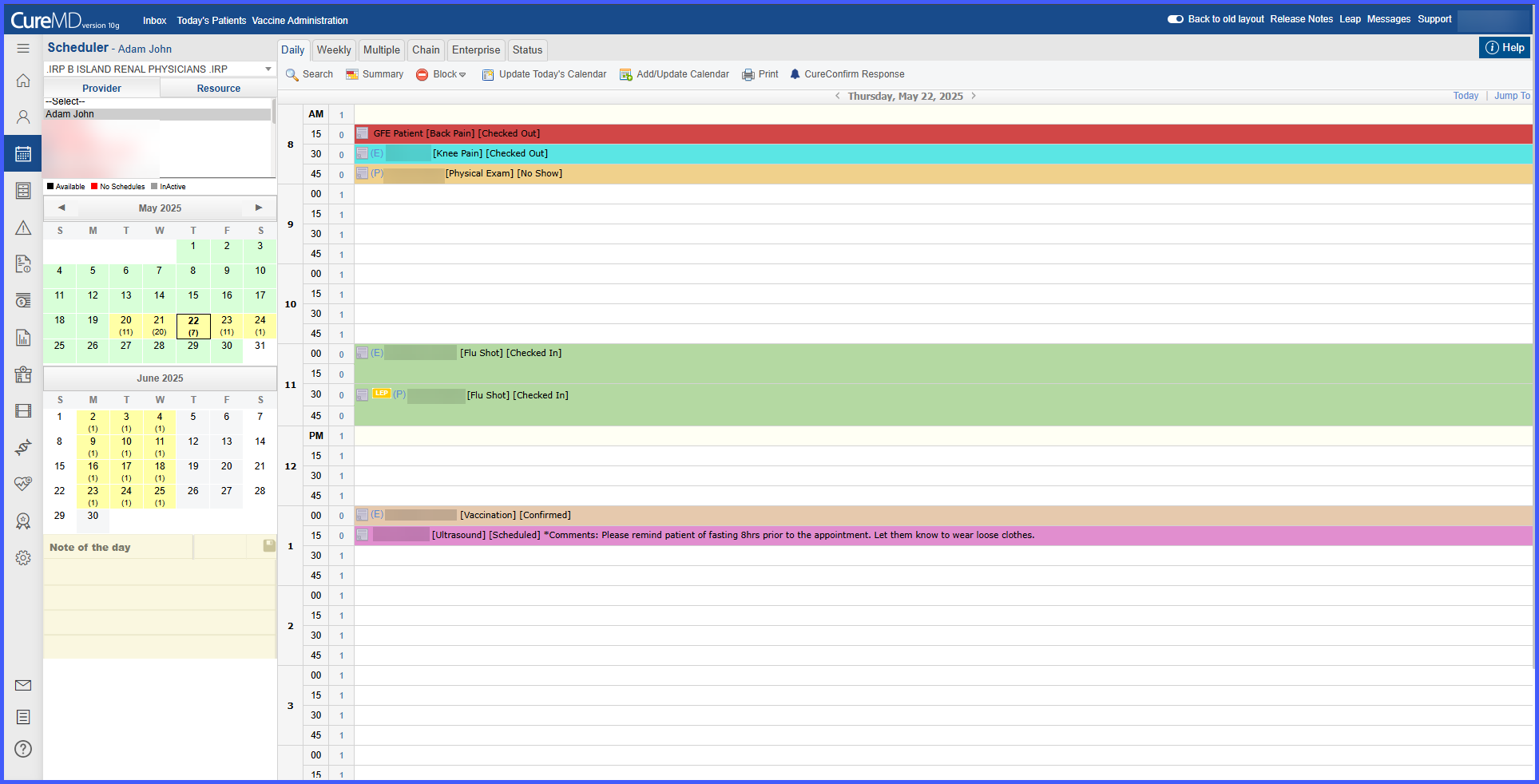Go to previous day arrow

click(x=837, y=96)
